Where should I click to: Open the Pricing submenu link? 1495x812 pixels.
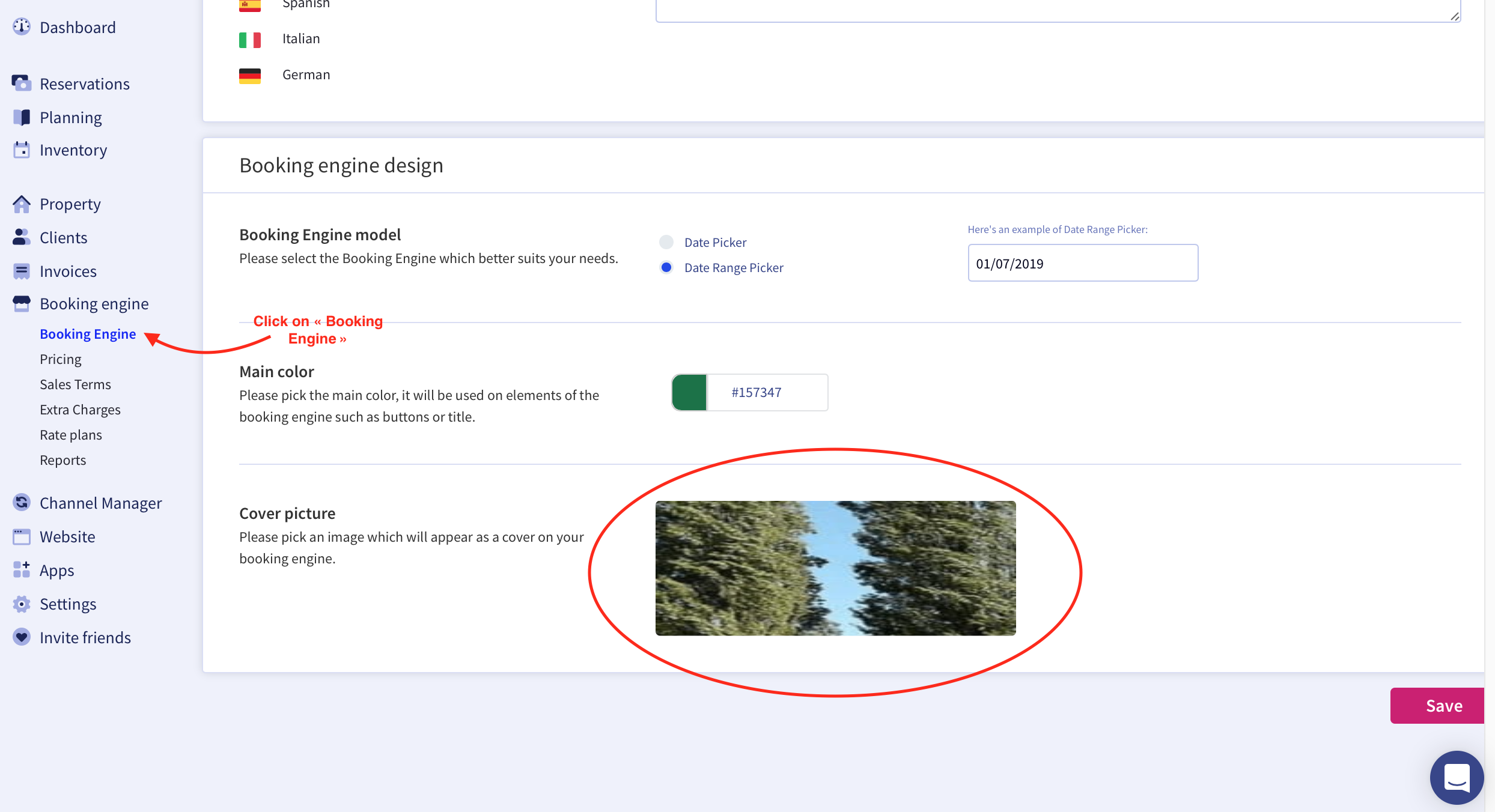click(x=61, y=359)
